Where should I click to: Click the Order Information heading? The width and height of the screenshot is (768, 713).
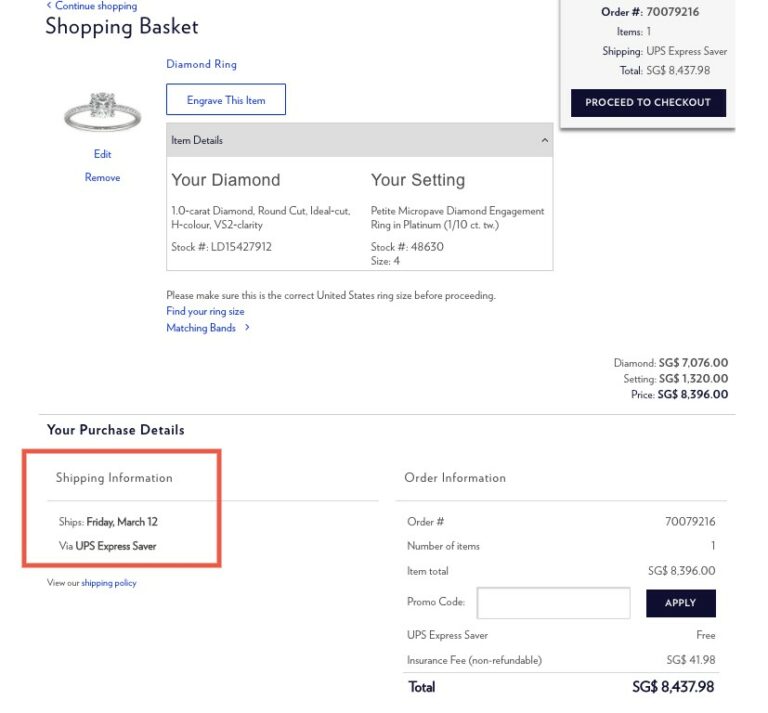click(455, 478)
